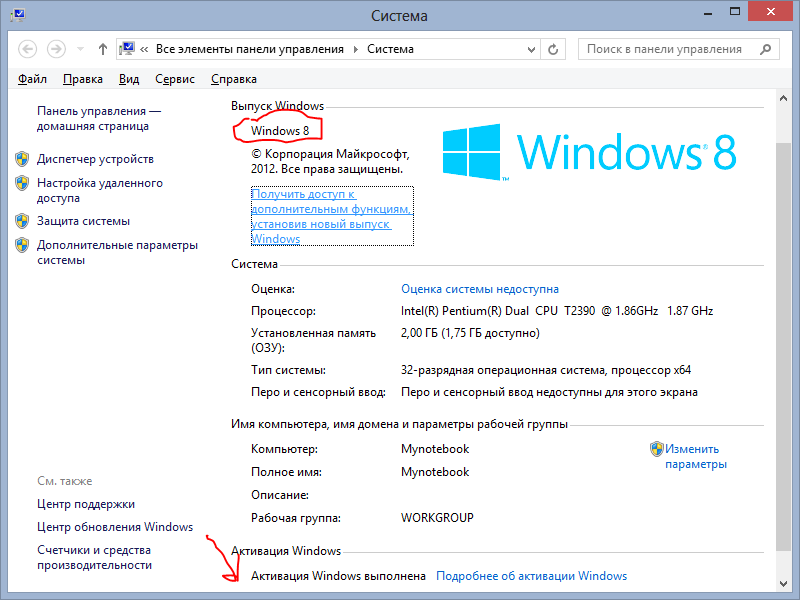Open Подробнее об активации Windows link

(532, 576)
